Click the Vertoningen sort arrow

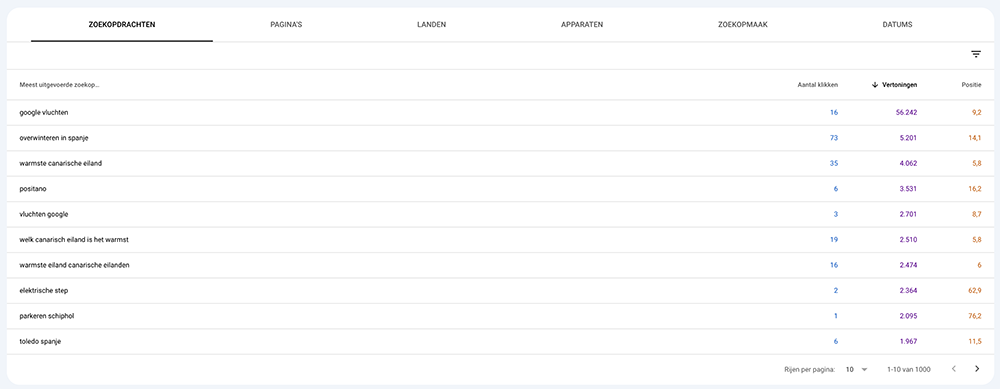(x=875, y=85)
